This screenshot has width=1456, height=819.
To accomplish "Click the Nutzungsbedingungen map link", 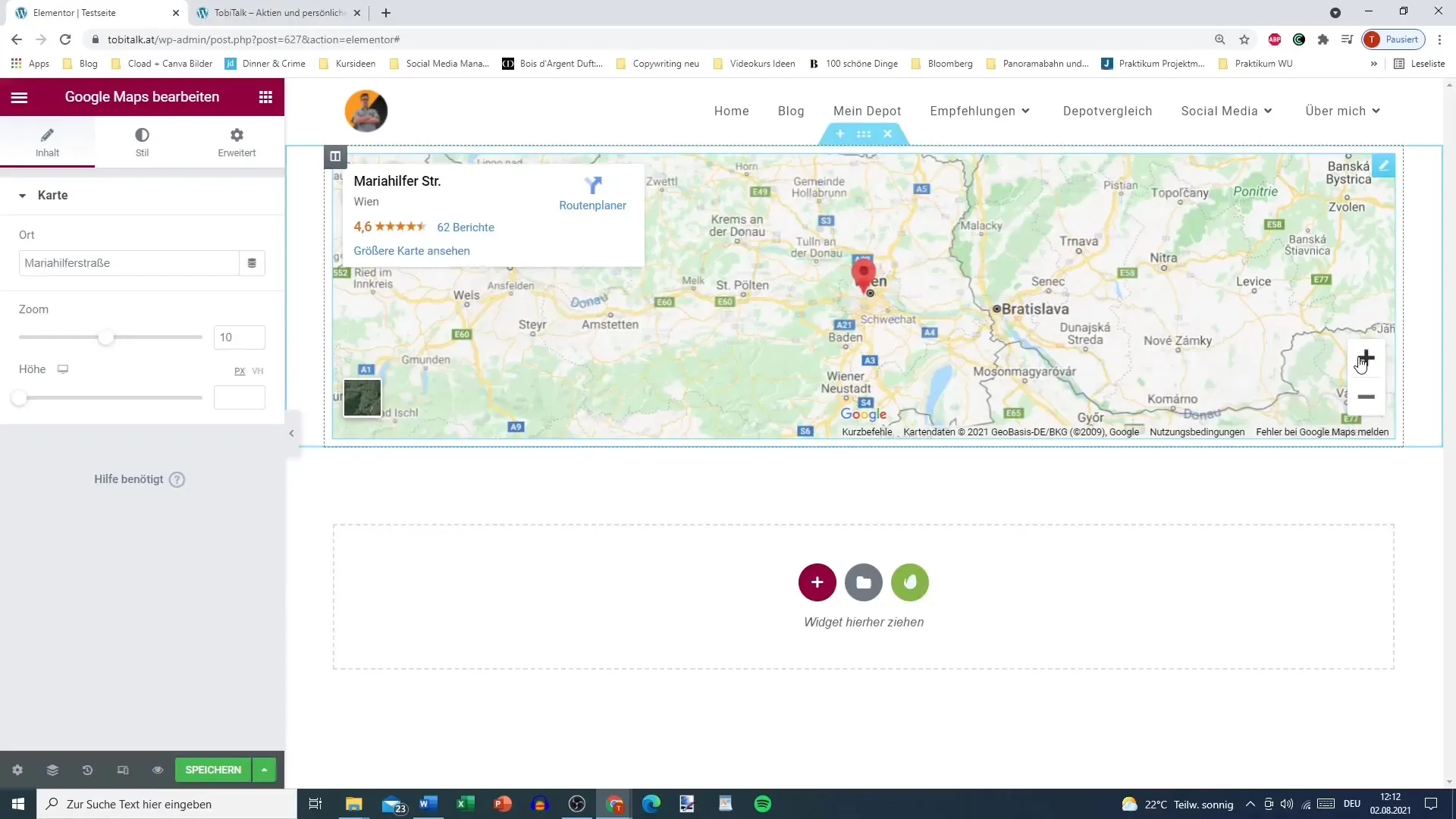I will 1197,432.
